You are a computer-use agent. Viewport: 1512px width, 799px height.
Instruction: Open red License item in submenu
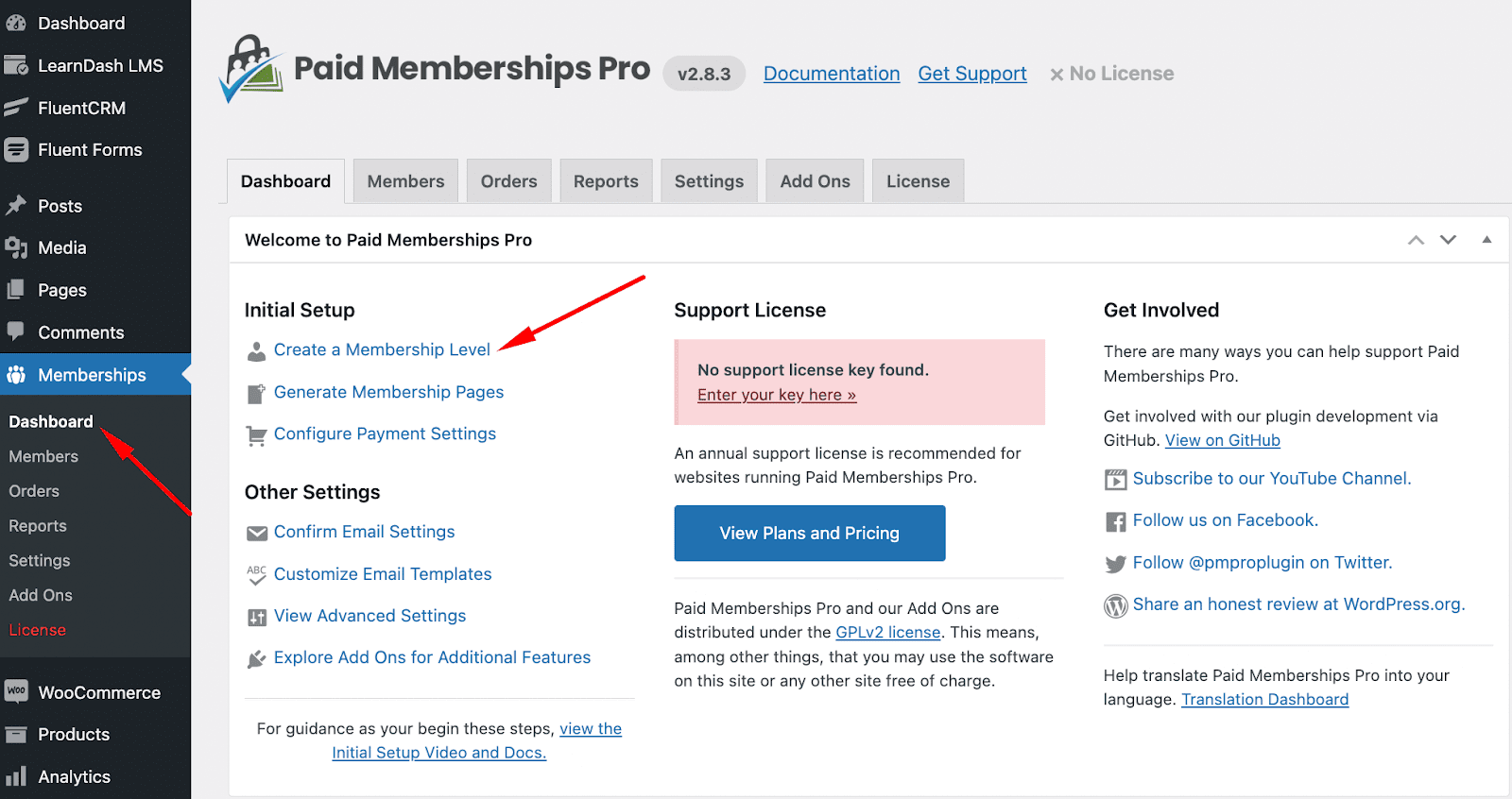click(x=38, y=630)
